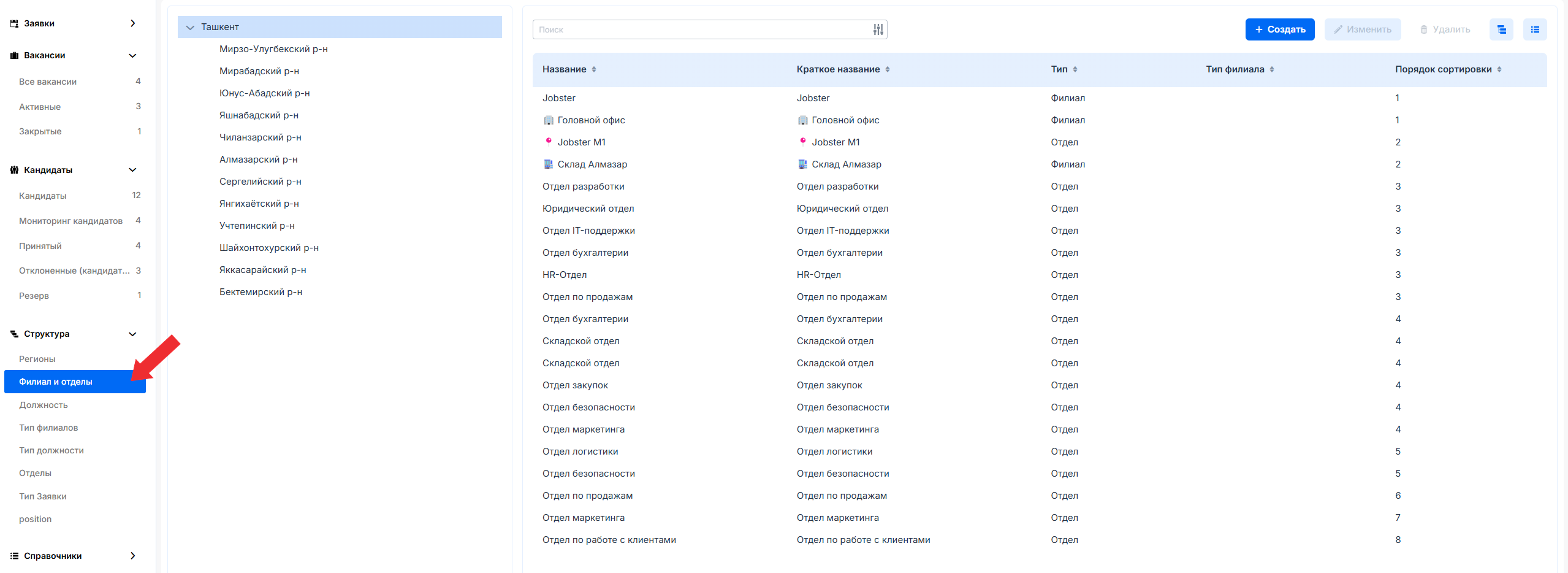
Task: Open the search filter settings icon
Action: tap(878, 29)
